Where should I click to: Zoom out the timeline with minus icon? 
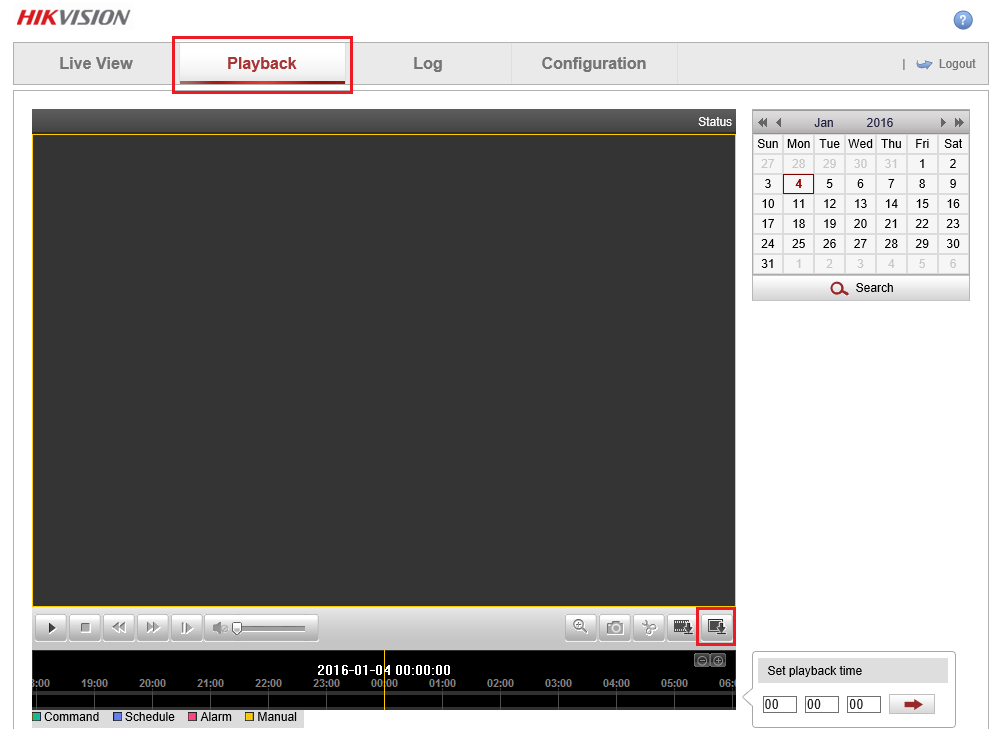tap(702, 660)
